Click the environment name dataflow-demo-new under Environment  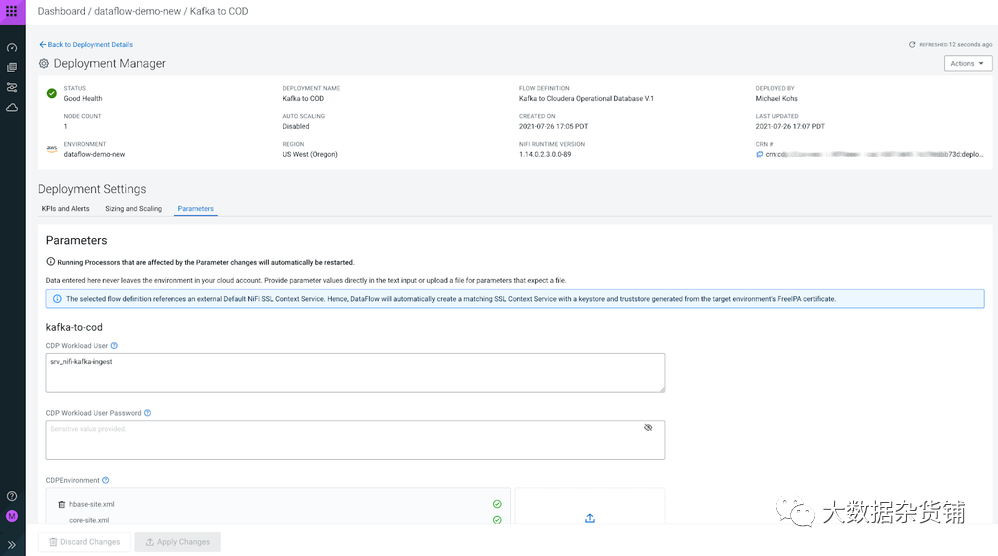94,155
